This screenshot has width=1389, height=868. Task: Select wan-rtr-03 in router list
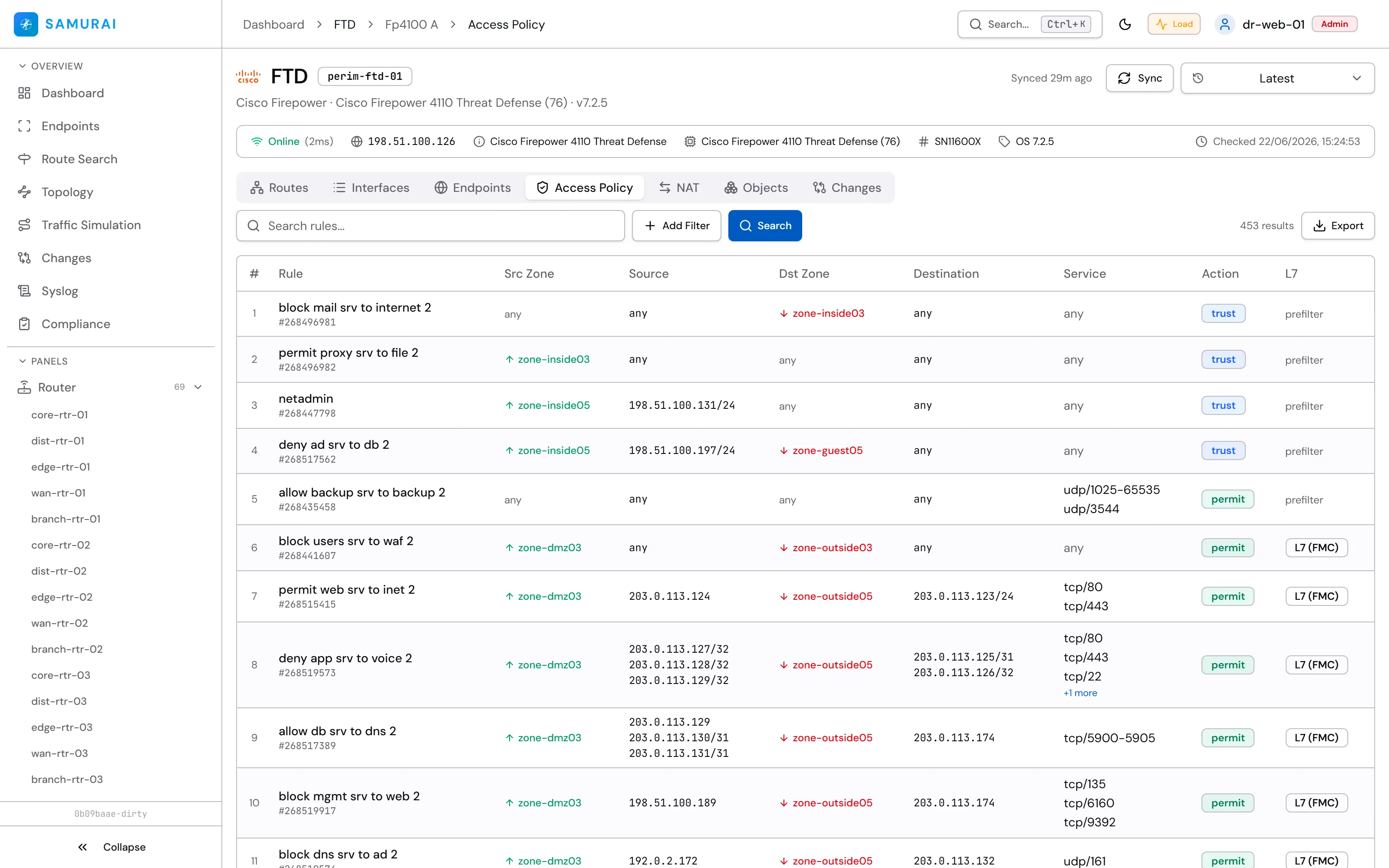(x=60, y=754)
